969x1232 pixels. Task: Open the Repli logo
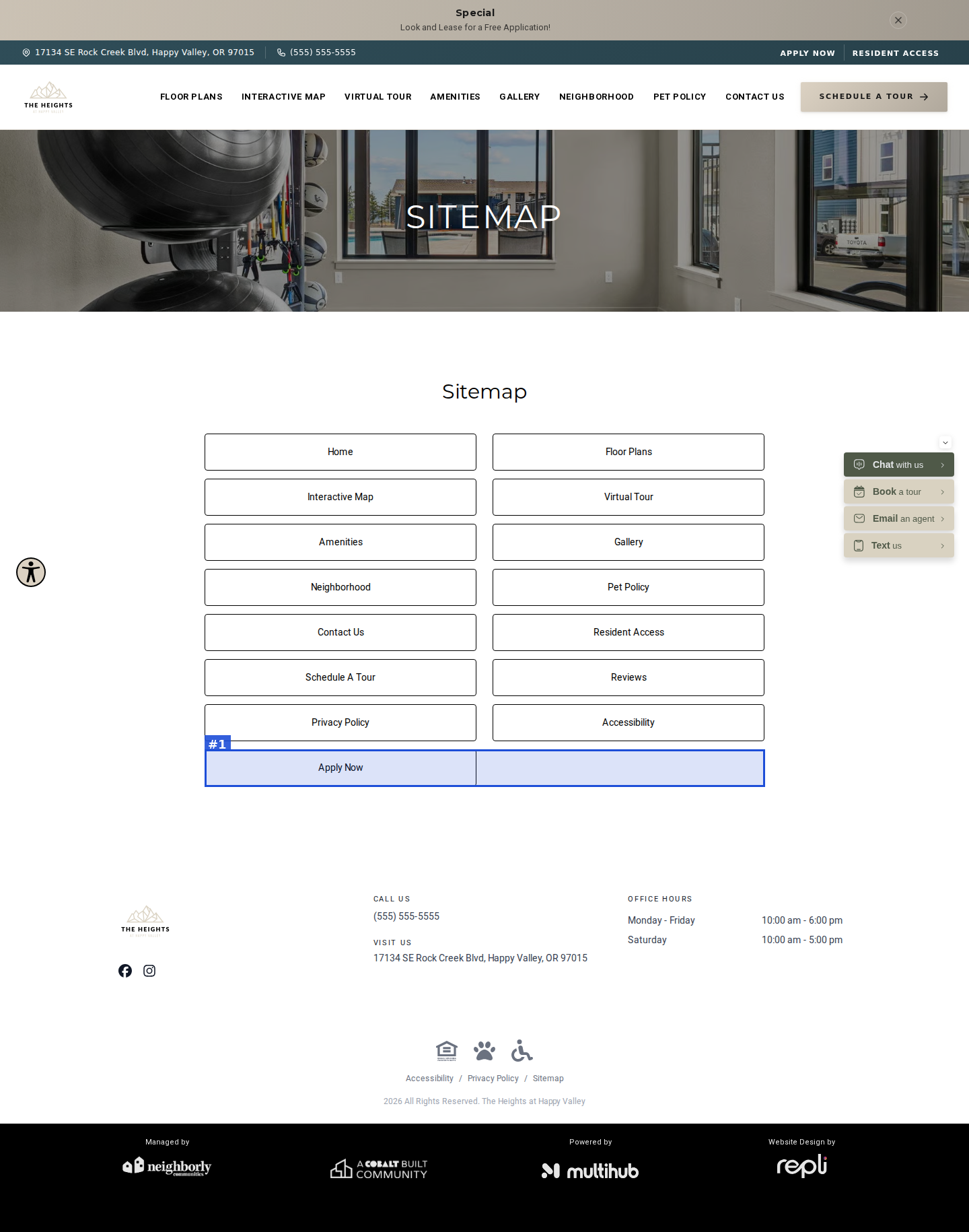tap(802, 1166)
